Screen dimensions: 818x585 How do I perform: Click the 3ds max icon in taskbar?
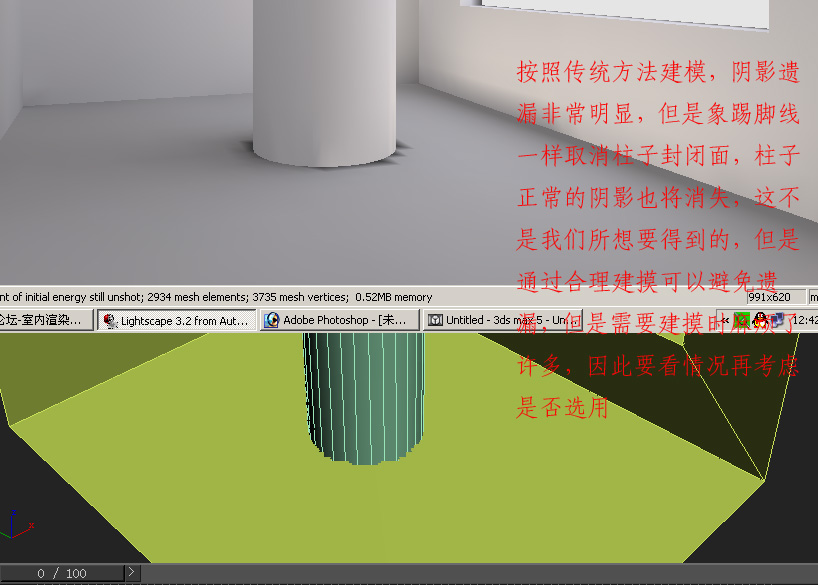[x=435, y=320]
